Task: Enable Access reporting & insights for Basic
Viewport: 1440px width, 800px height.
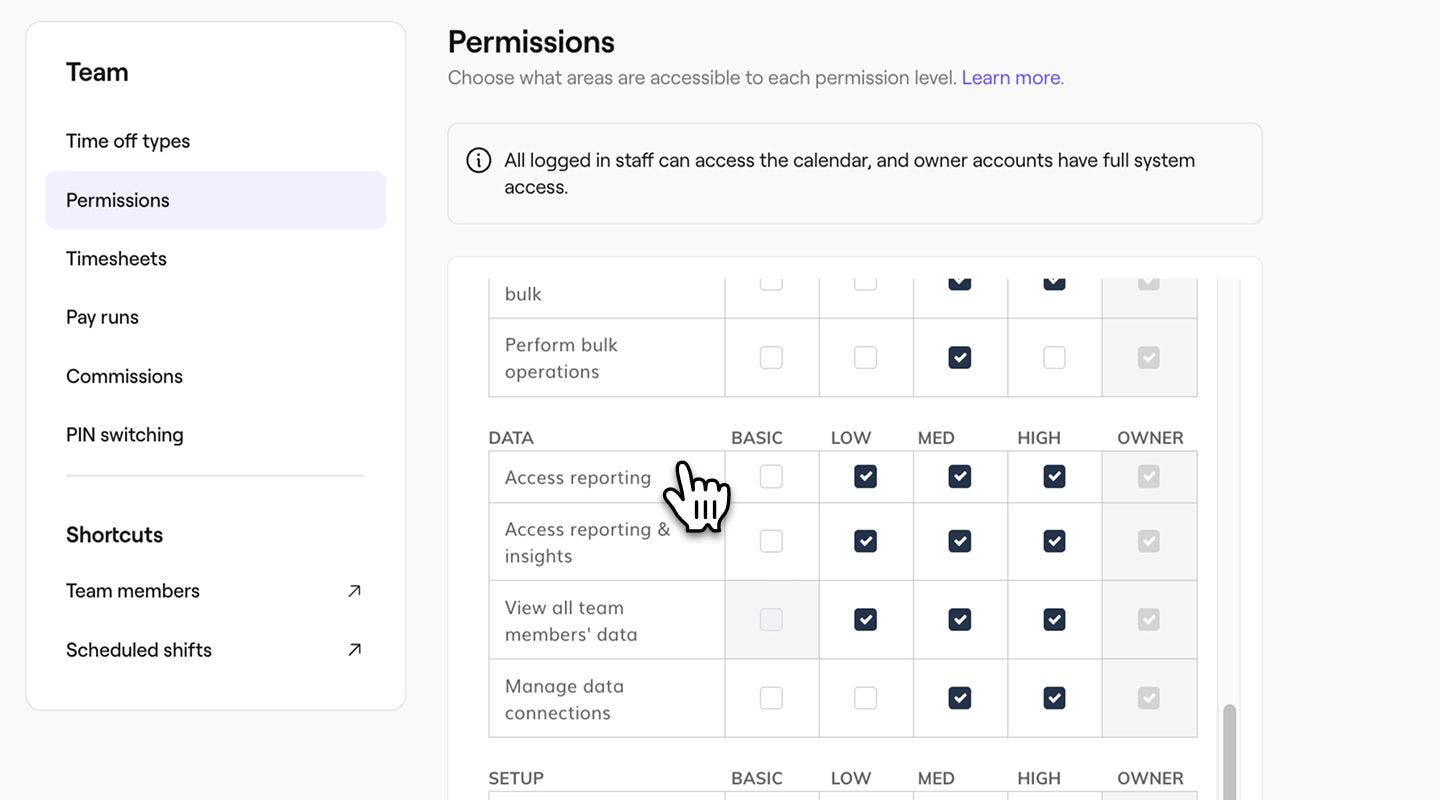Action: coord(771,541)
